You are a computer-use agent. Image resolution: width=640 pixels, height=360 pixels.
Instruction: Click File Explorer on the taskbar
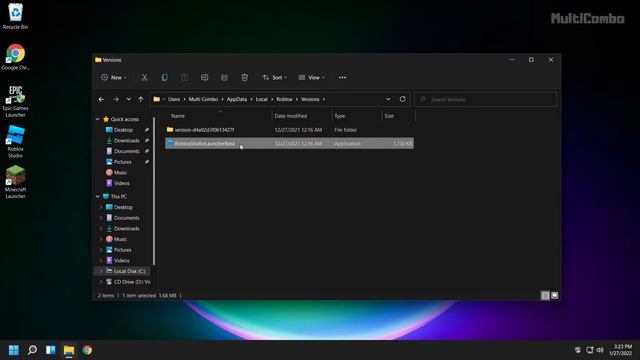[69, 350]
